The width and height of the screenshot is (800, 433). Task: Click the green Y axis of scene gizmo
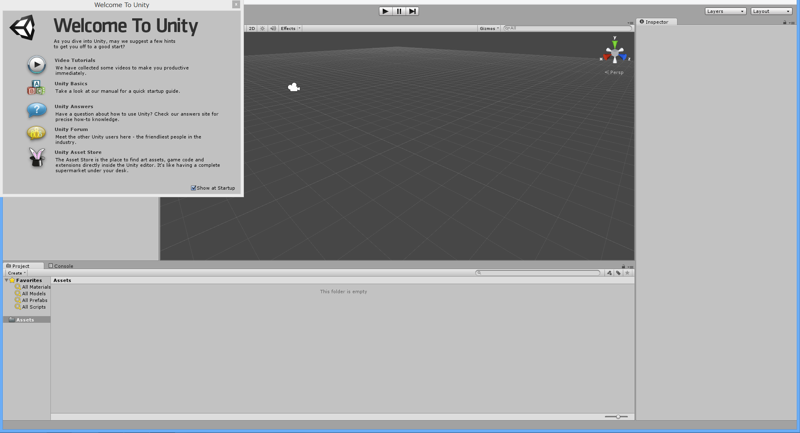click(x=615, y=42)
